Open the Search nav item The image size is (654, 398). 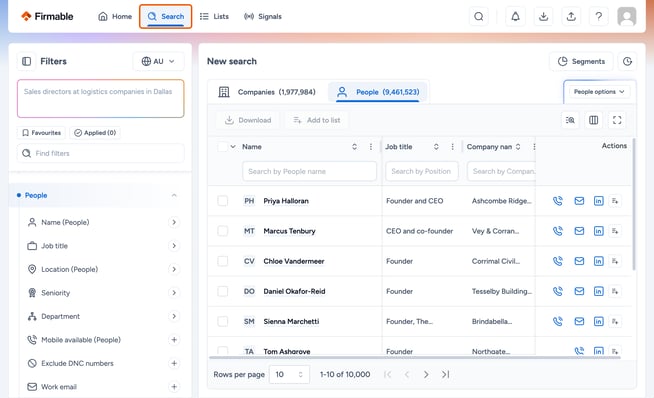(166, 16)
